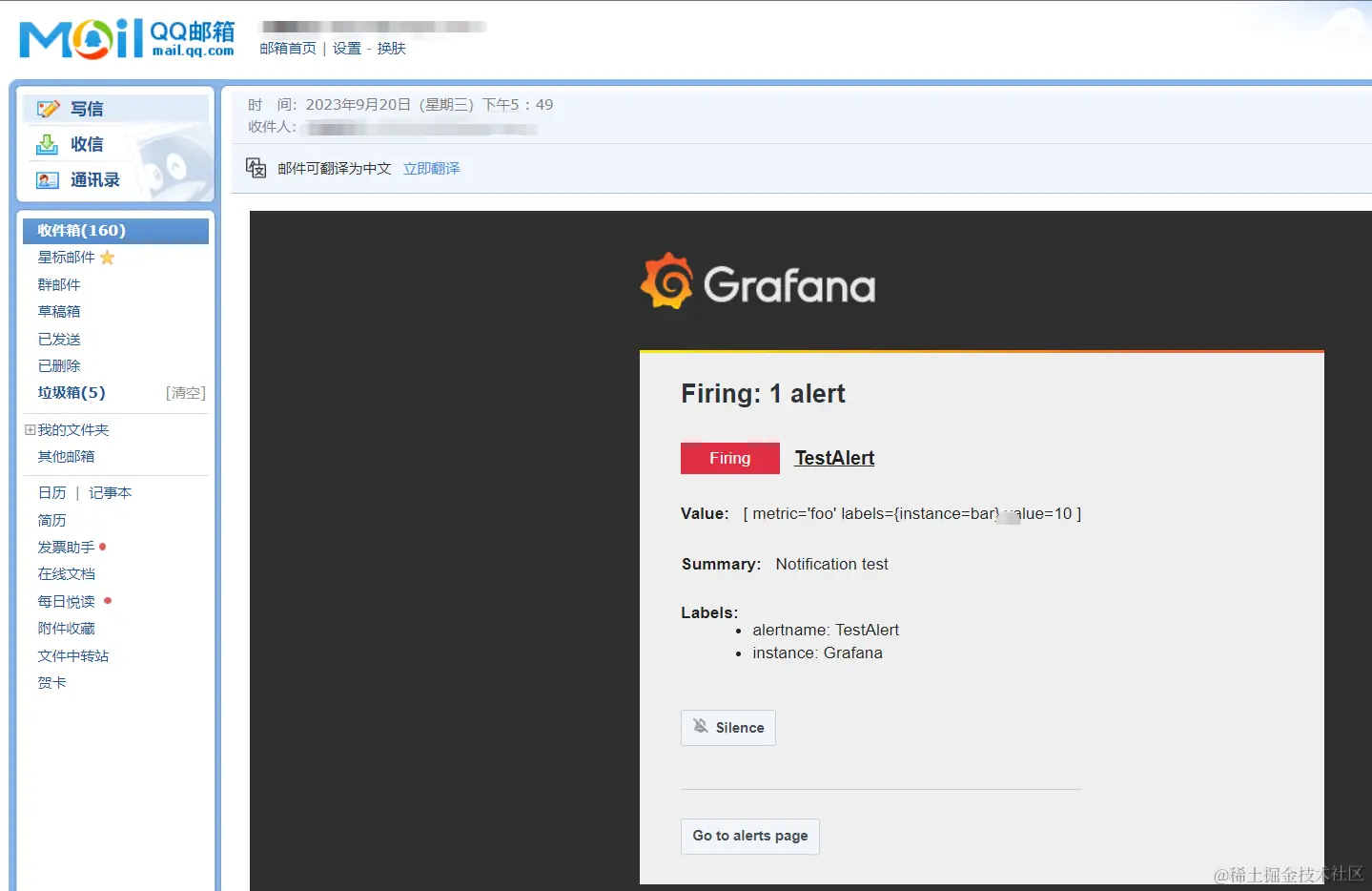Go to 邮箱首页 mailbox home
1372x891 pixels.
pyautogui.click(x=288, y=48)
